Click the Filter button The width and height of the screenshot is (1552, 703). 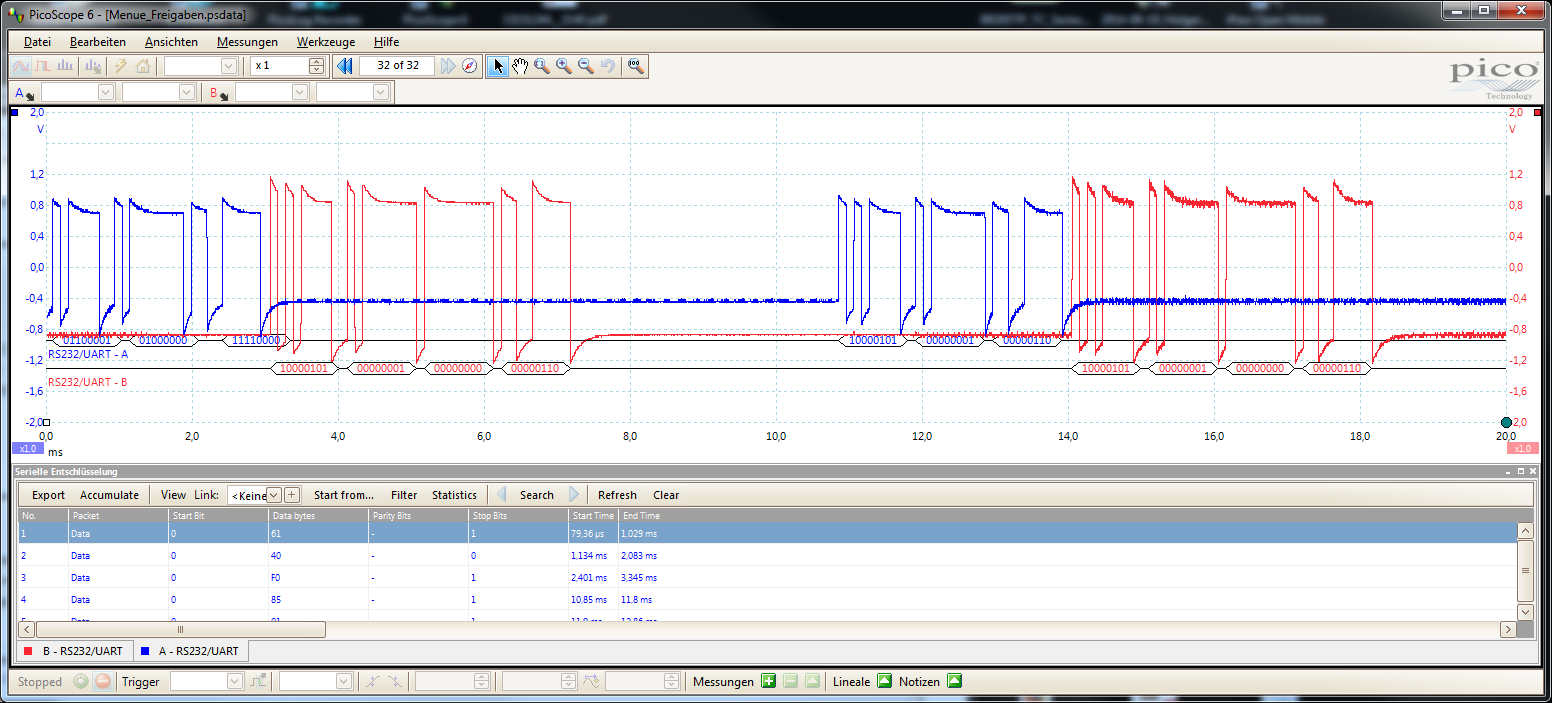(x=404, y=495)
